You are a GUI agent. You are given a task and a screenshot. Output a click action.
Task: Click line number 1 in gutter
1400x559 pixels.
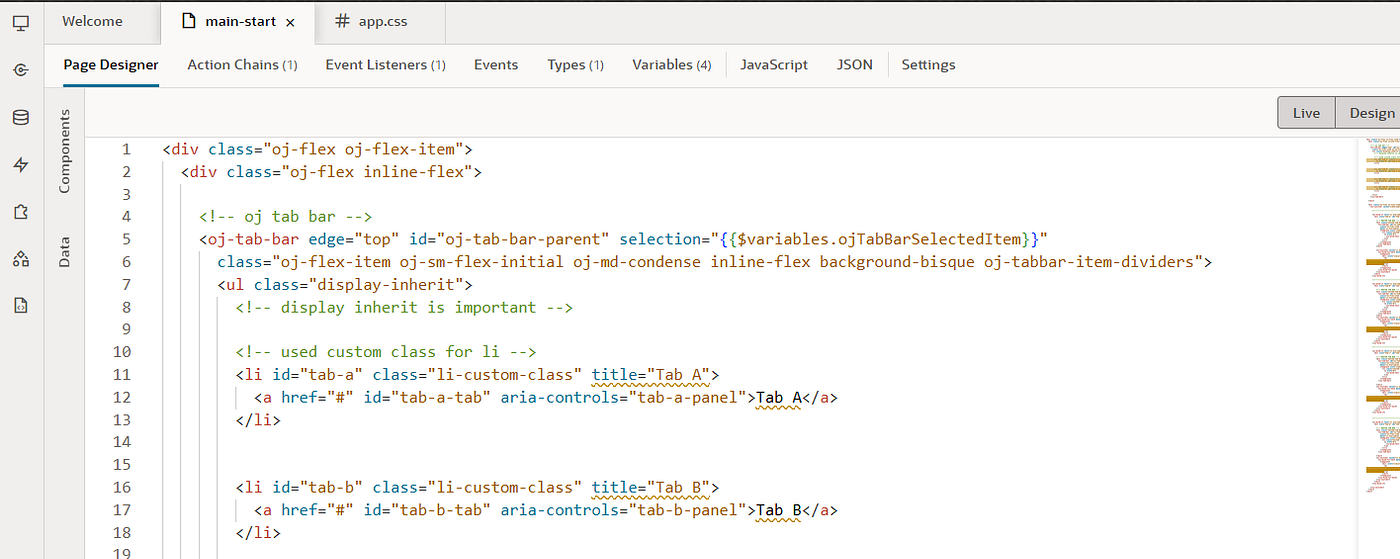point(126,149)
